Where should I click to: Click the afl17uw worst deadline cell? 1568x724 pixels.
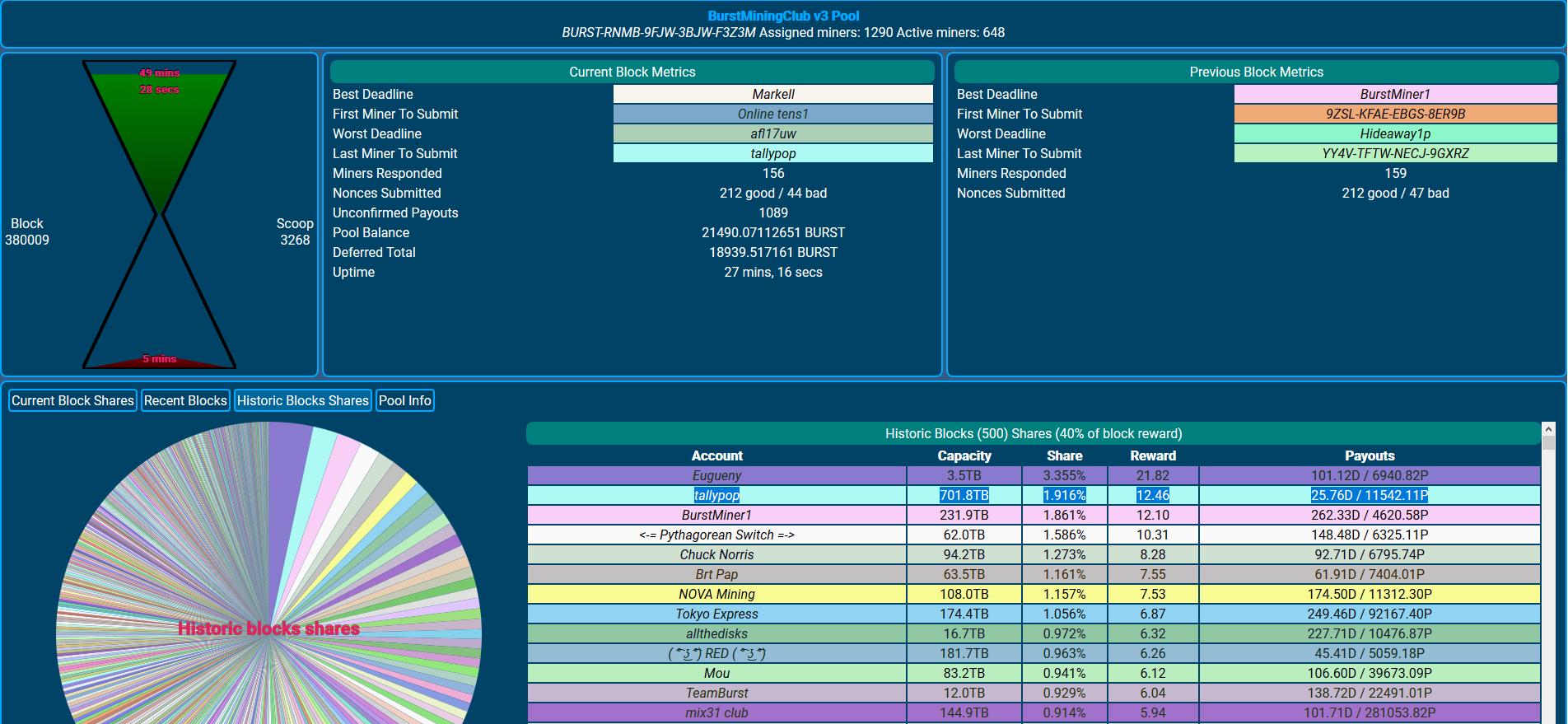click(x=773, y=133)
